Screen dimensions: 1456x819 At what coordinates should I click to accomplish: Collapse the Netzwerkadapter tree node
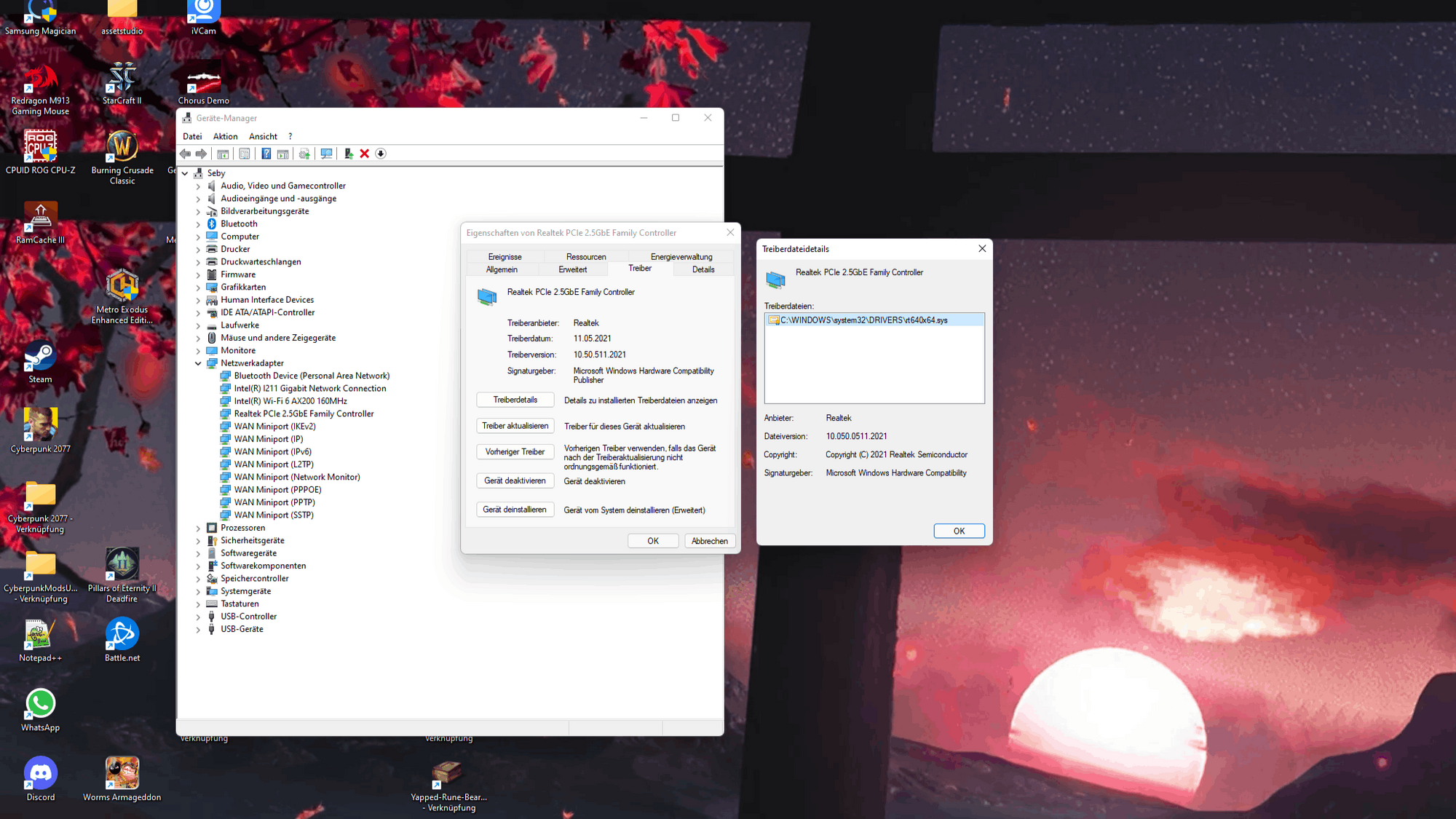click(198, 363)
